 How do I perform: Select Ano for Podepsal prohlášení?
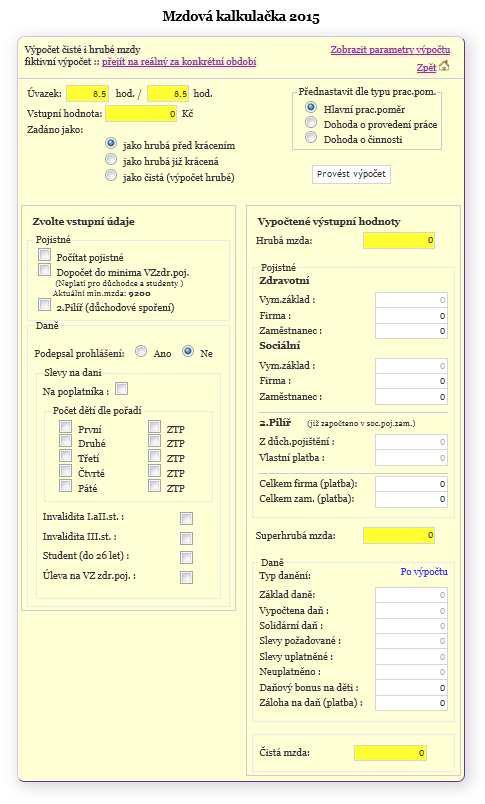tap(141, 352)
